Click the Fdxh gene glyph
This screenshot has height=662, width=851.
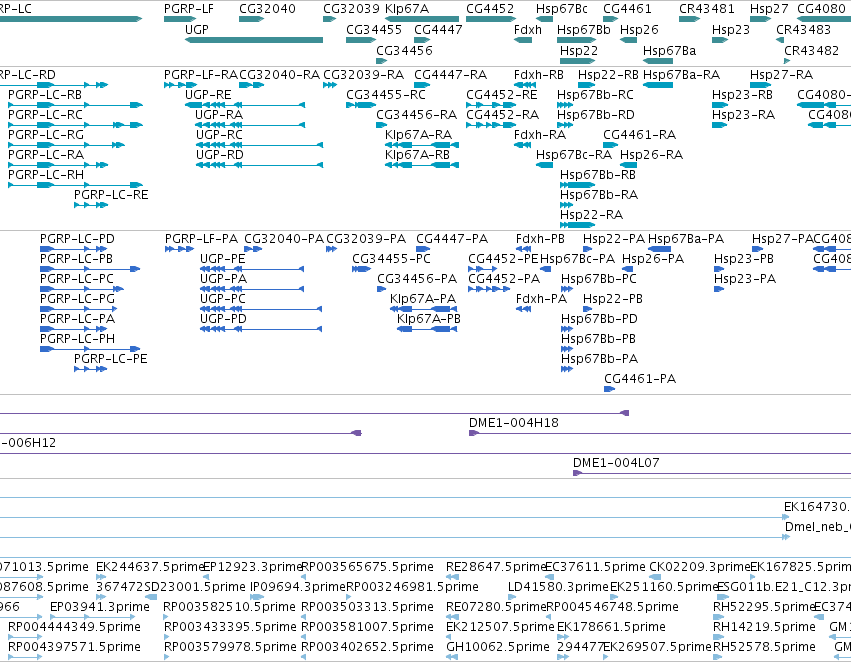click(523, 40)
